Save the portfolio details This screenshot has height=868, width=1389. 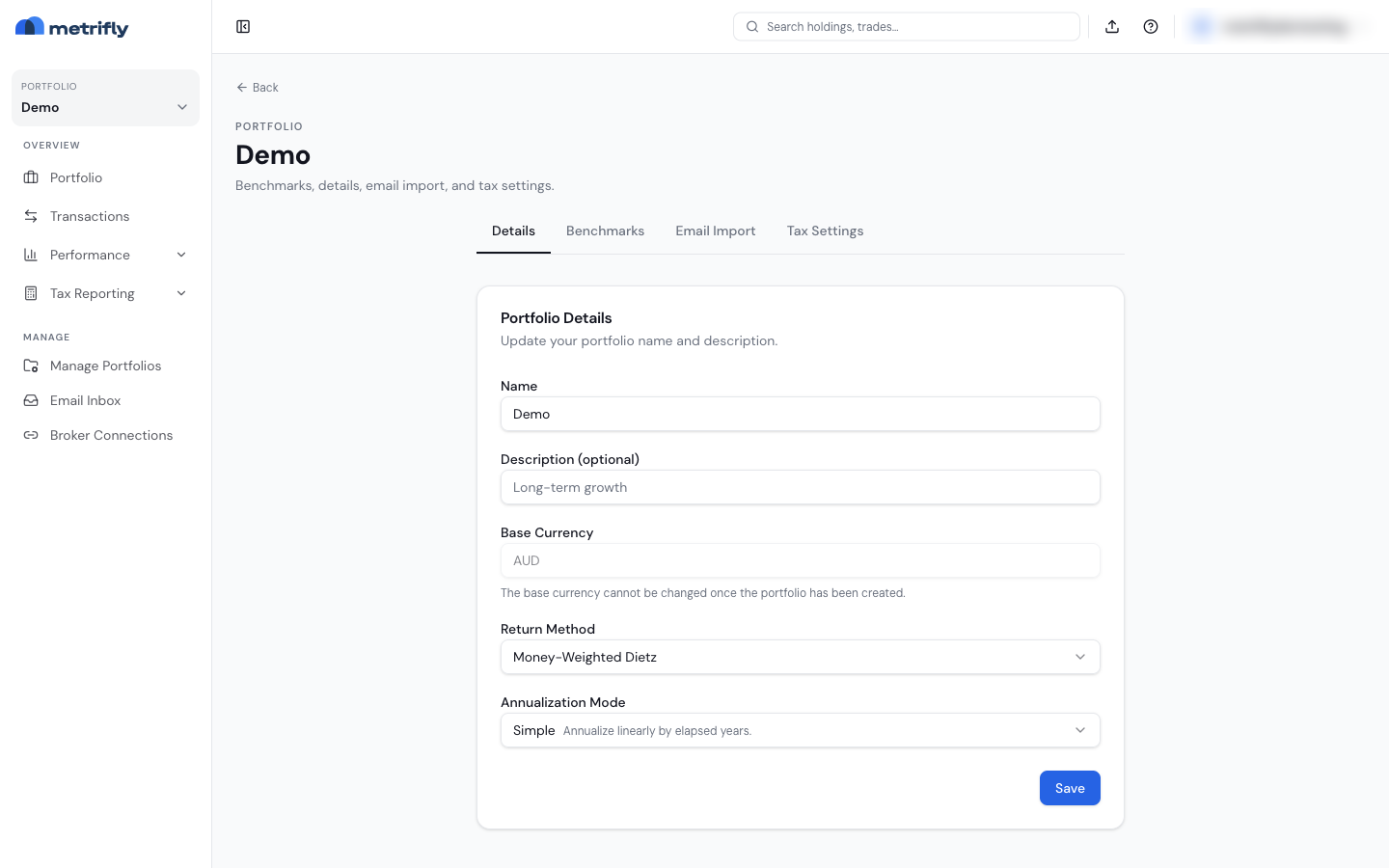(x=1070, y=788)
